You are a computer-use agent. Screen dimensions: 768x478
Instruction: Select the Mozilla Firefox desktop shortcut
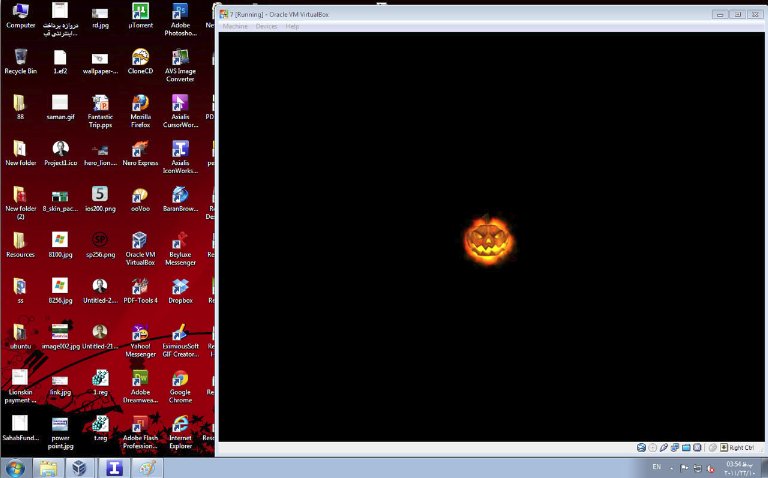[141, 111]
